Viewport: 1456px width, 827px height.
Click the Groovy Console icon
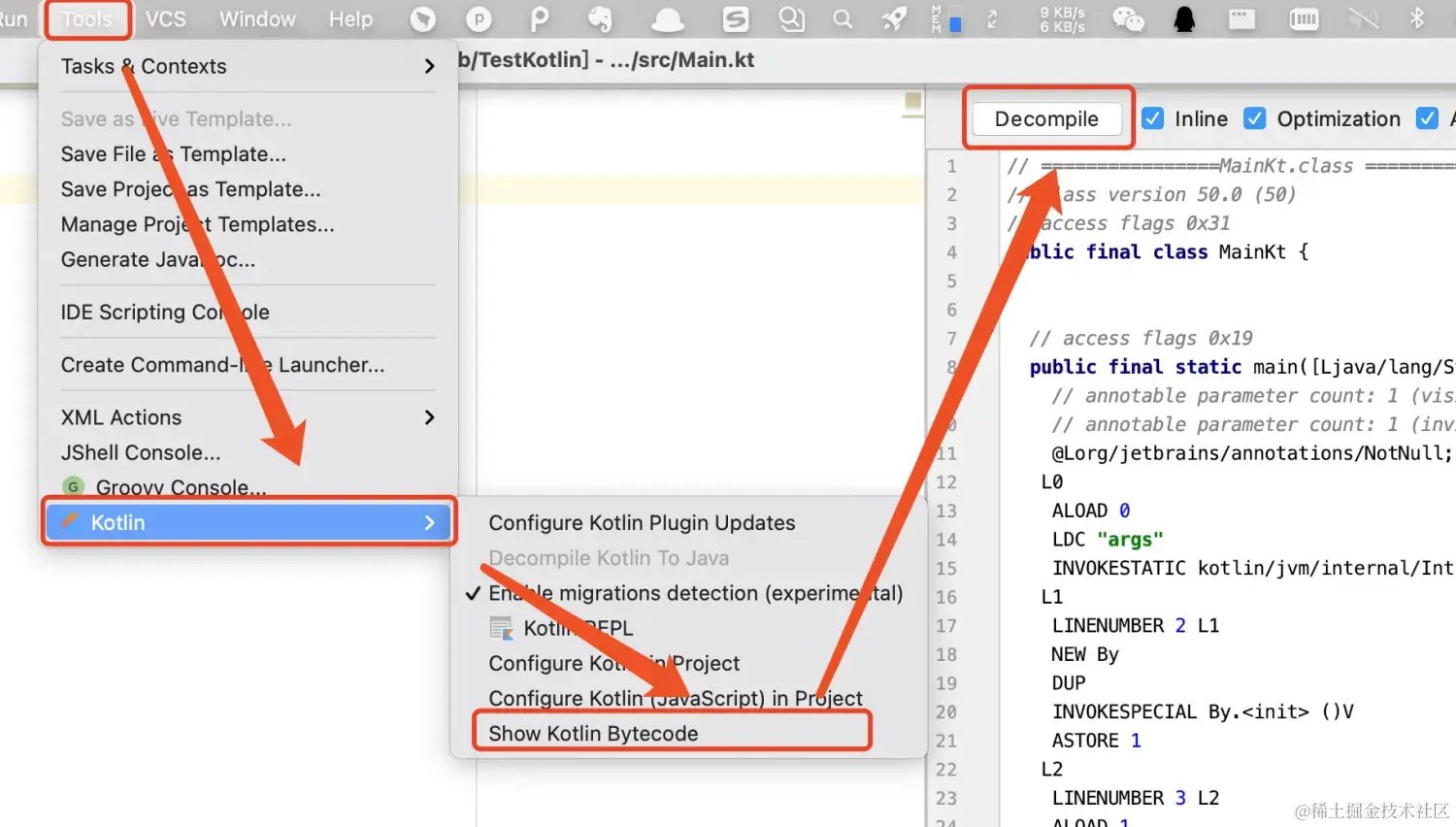click(x=73, y=487)
